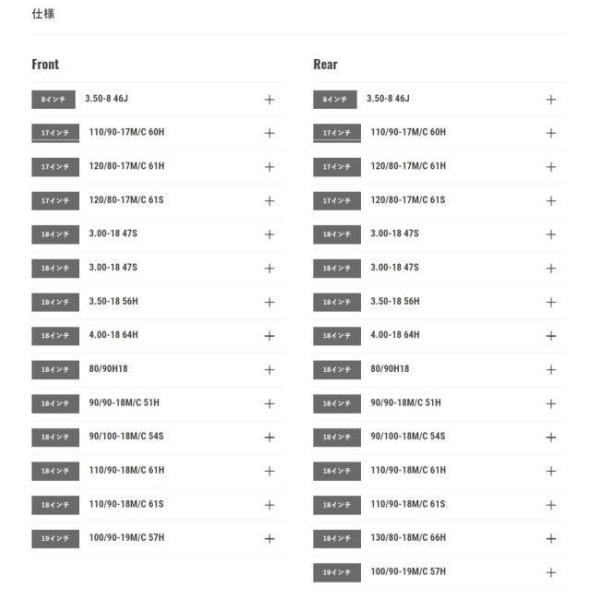Viewport: 600px width, 600px height.
Task: Expand the Rear 3.50-18 56H row
Action: coord(551,302)
